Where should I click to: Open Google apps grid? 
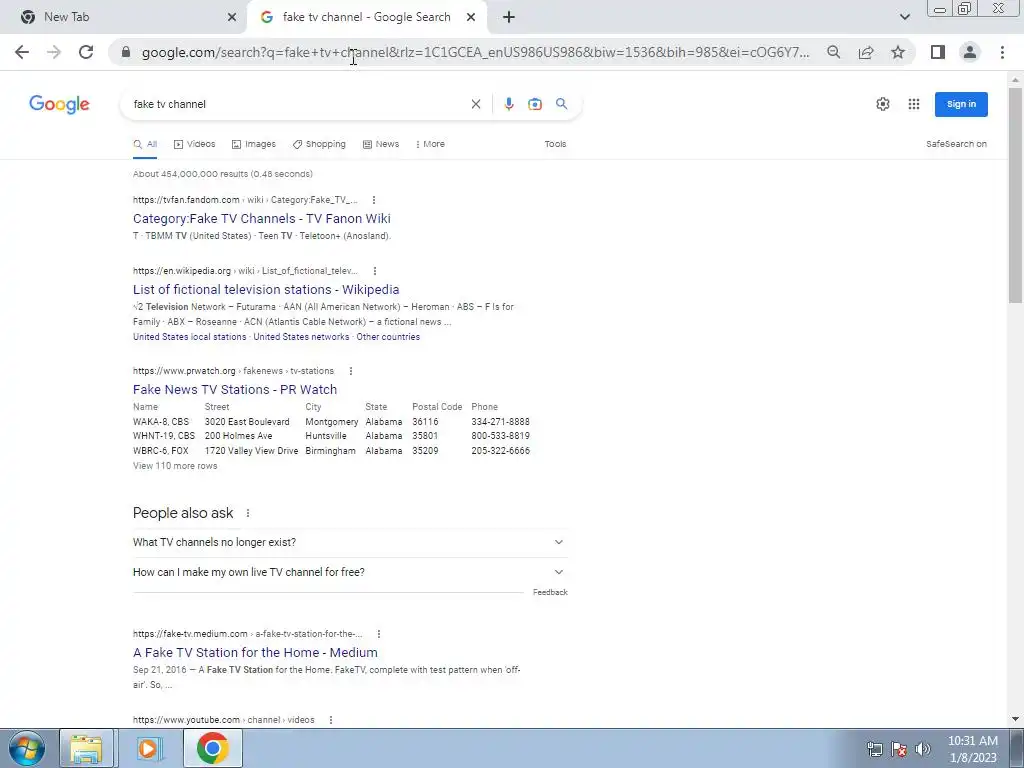click(914, 104)
